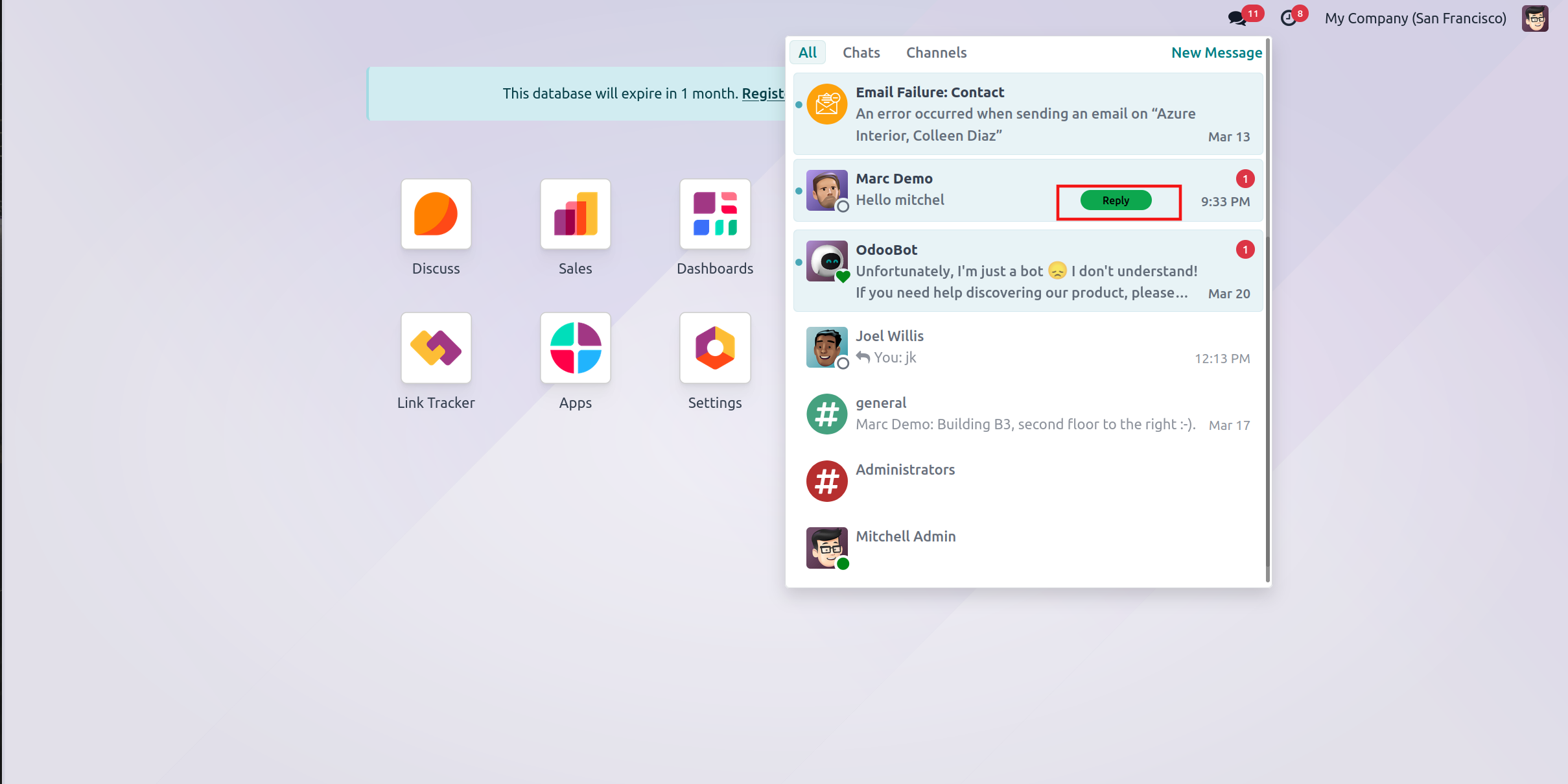Screen dimensions: 1568x784
Task: Click the New Message link
Action: click(1216, 53)
